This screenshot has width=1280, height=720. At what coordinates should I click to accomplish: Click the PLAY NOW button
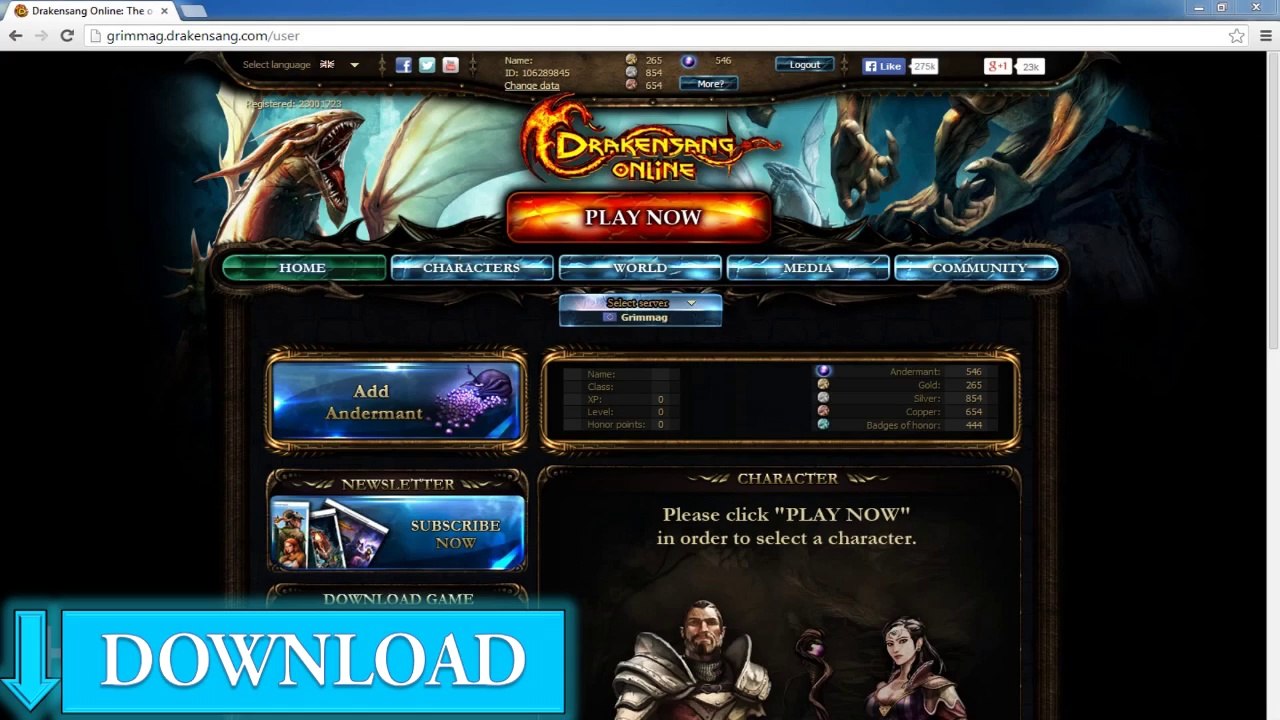pos(640,217)
